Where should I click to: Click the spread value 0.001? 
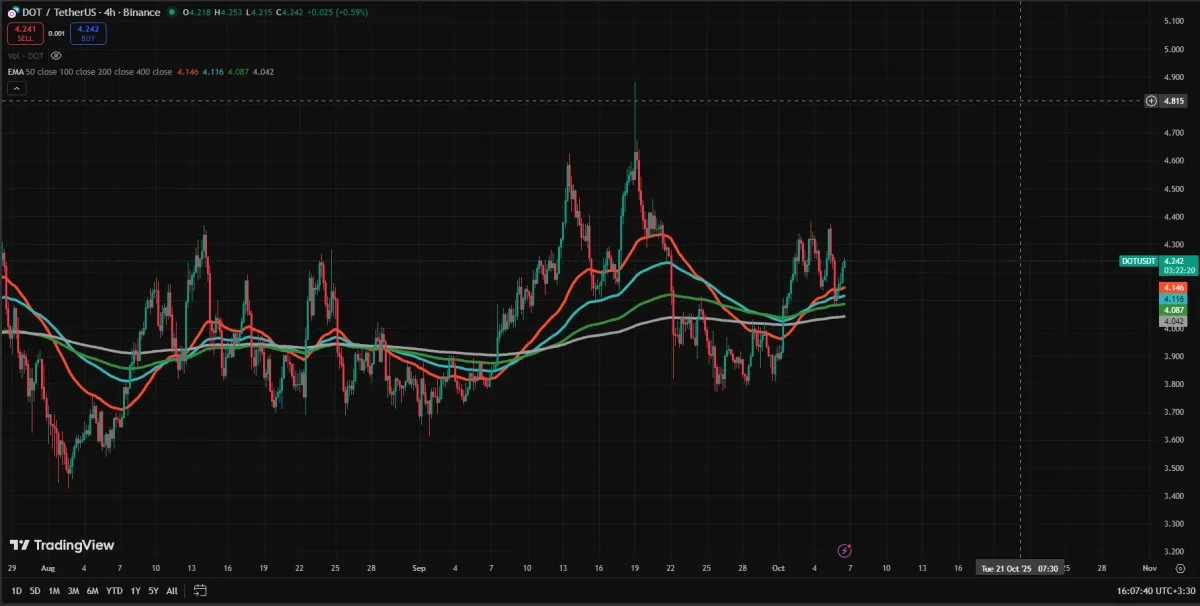pos(56,34)
